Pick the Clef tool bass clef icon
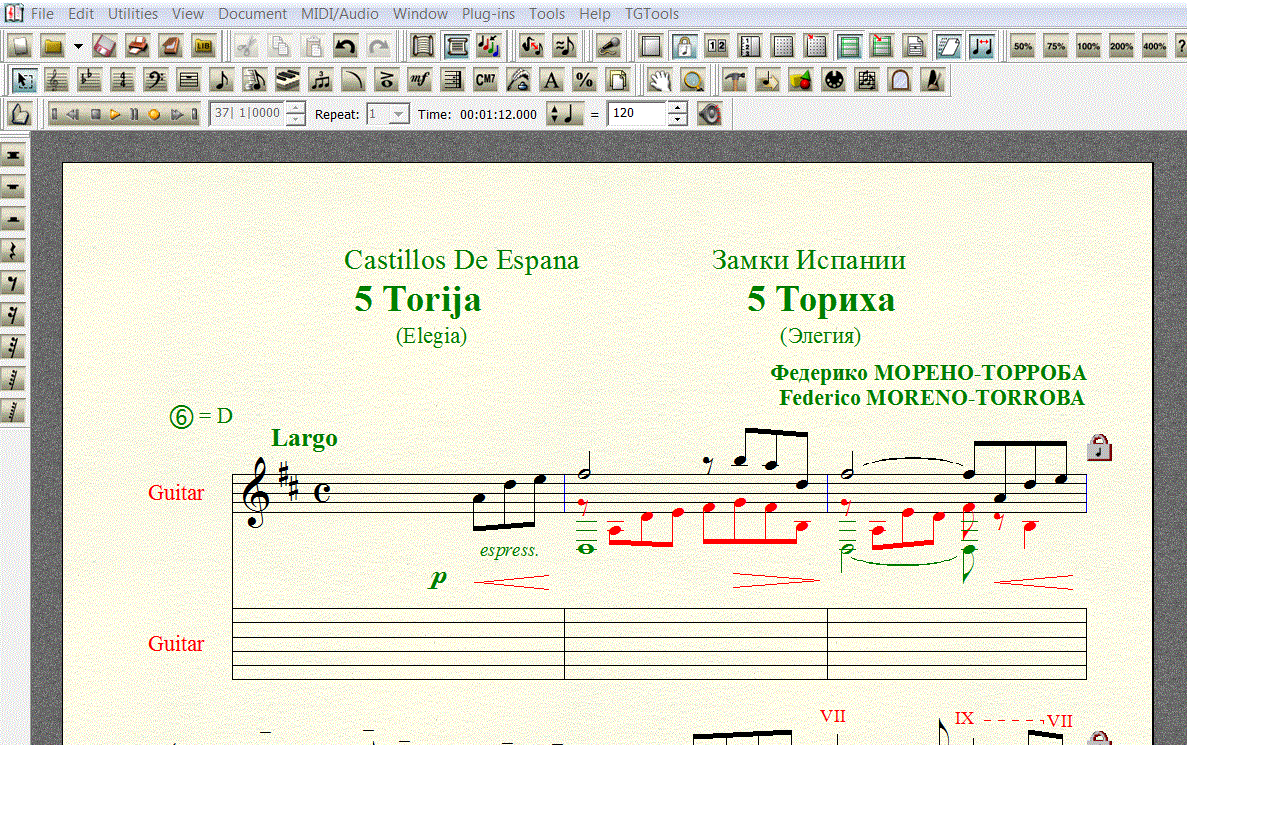Screen dimensions: 1274x817 [x=156, y=81]
